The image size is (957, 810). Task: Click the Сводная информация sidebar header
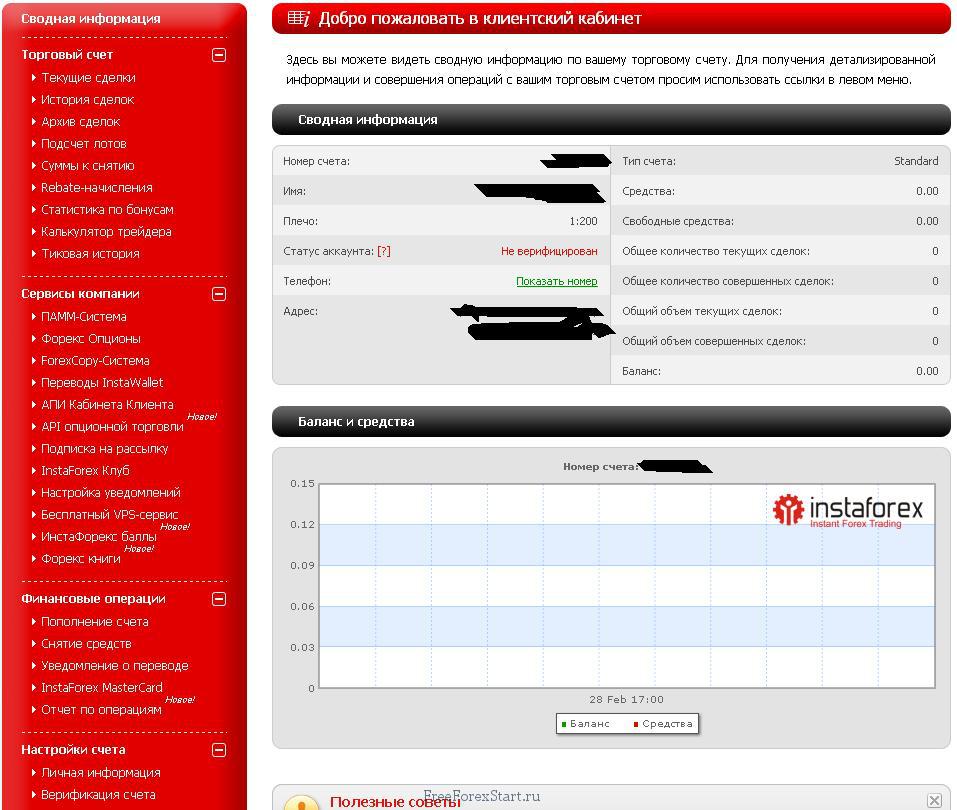pyautogui.click(x=90, y=19)
